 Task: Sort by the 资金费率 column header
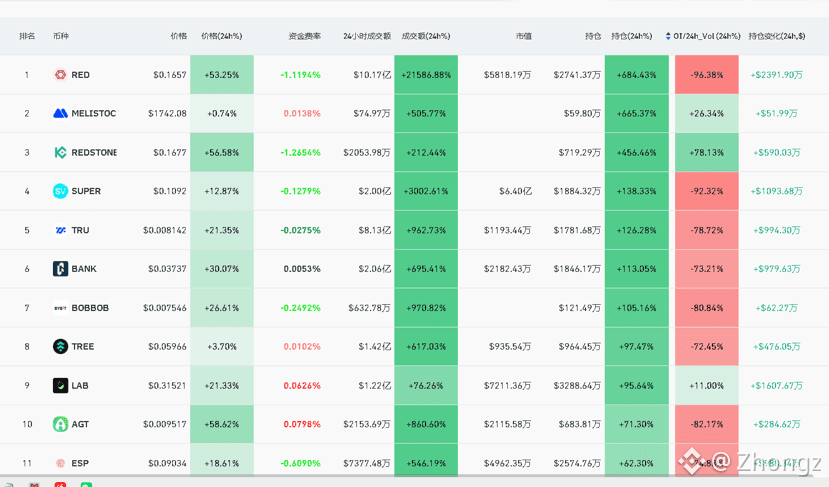305,36
